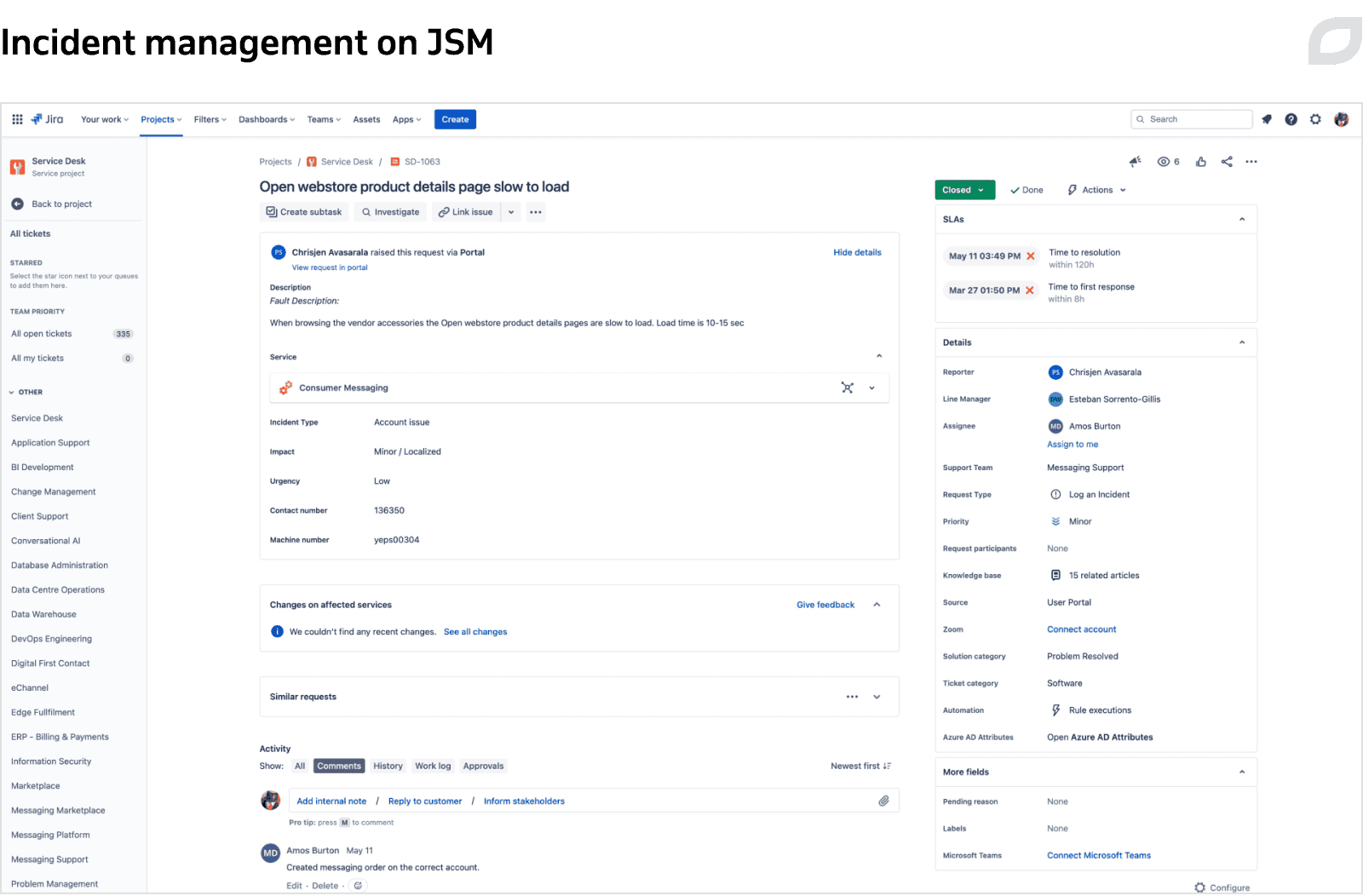Click the share icon

pos(1227,162)
